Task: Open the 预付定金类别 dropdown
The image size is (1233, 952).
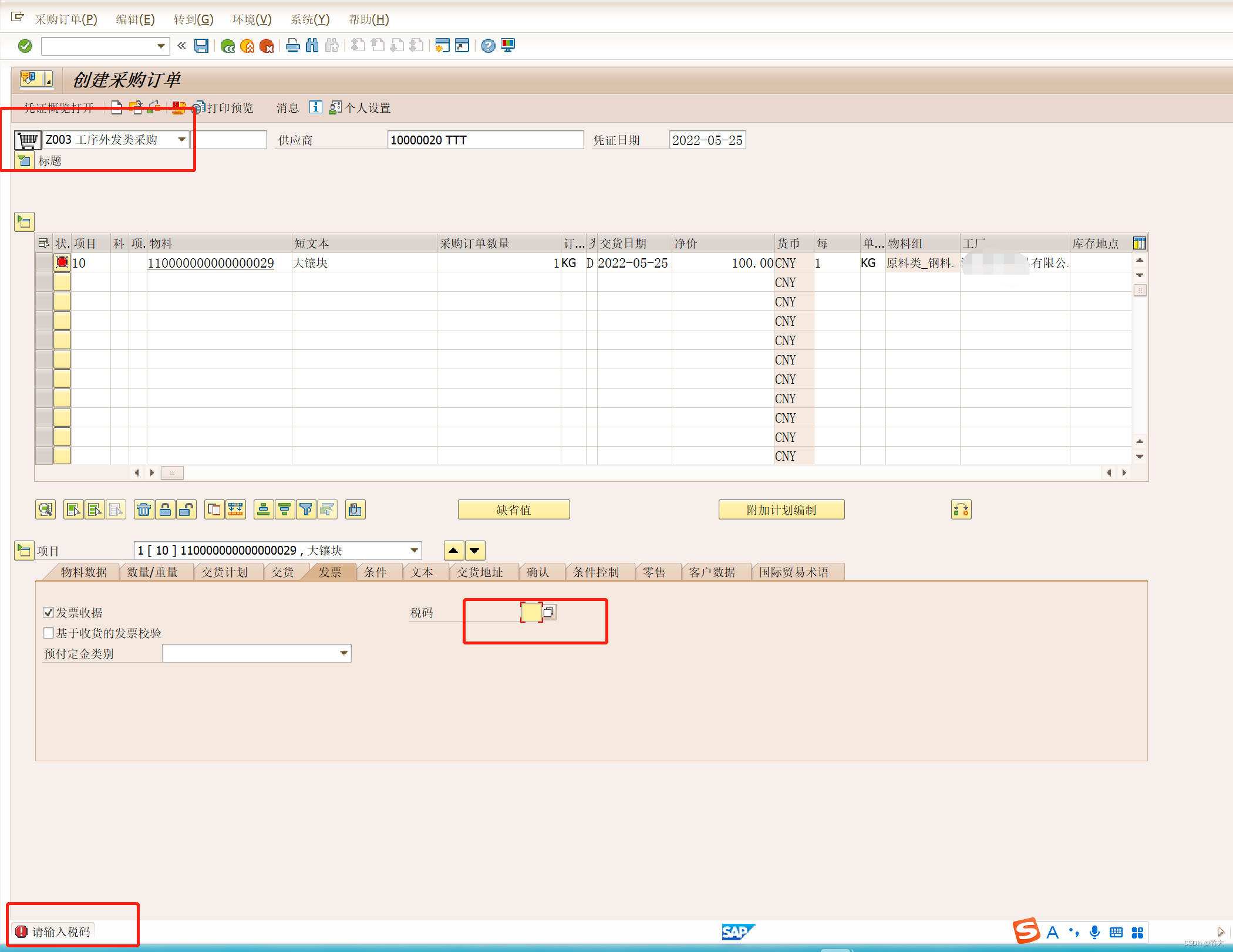Action: [x=343, y=653]
